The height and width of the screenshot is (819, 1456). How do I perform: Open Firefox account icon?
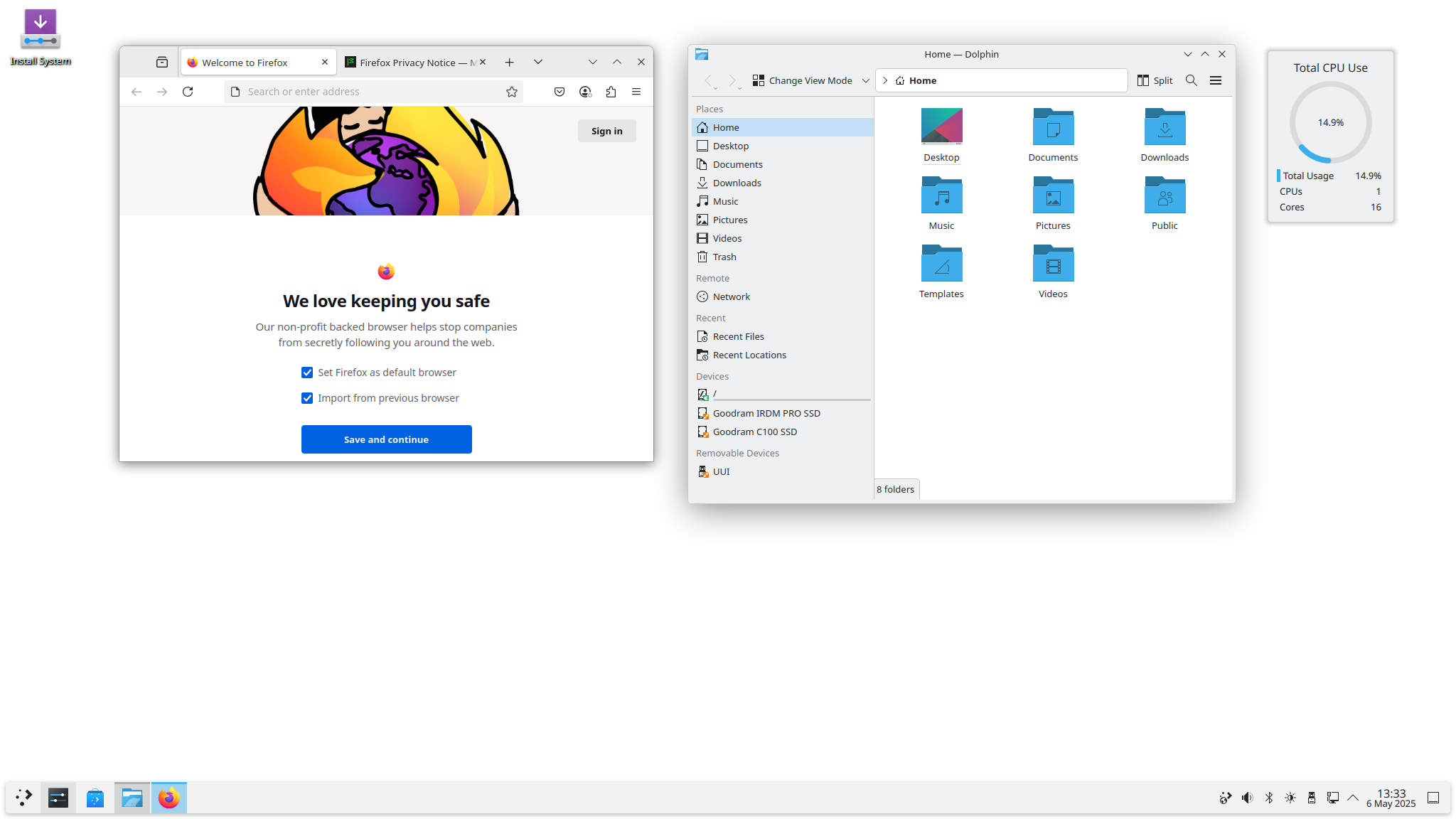(x=585, y=92)
